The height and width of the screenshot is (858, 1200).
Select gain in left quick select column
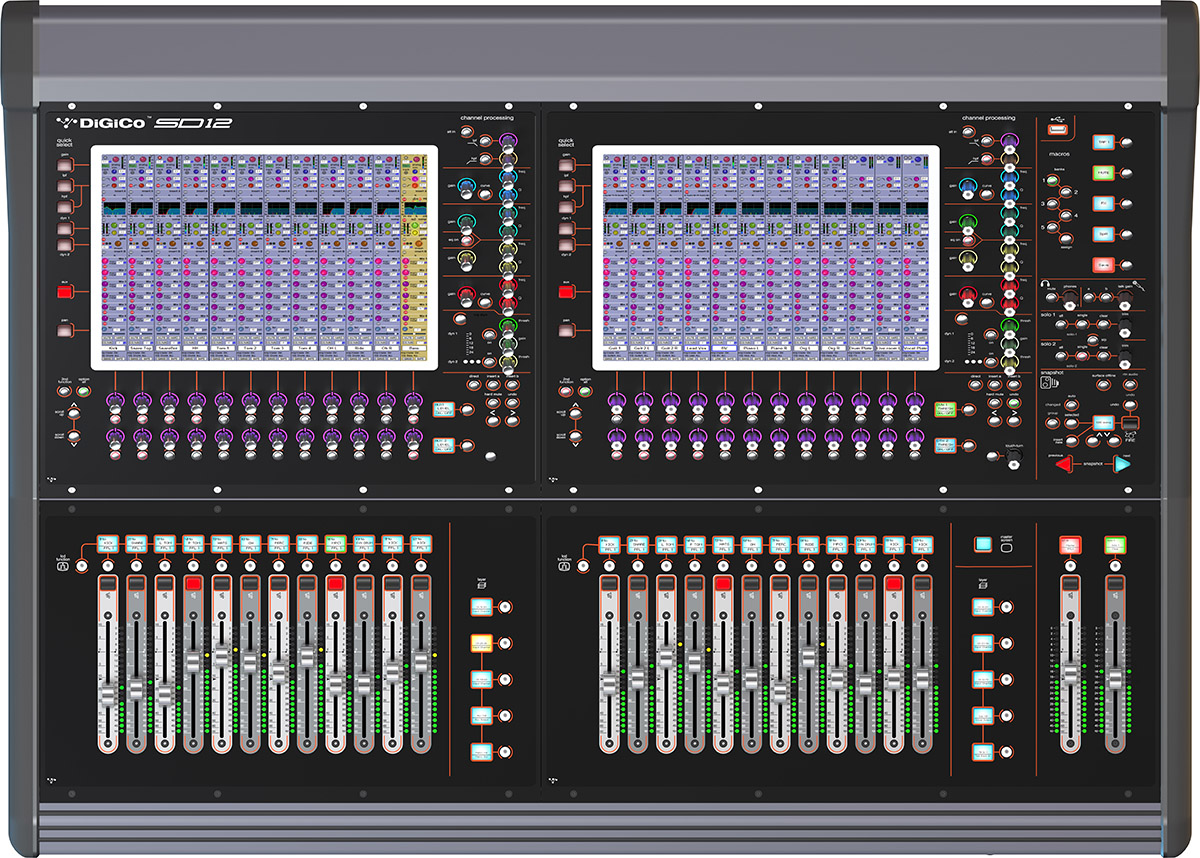pyautogui.click(x=64, y=166)
